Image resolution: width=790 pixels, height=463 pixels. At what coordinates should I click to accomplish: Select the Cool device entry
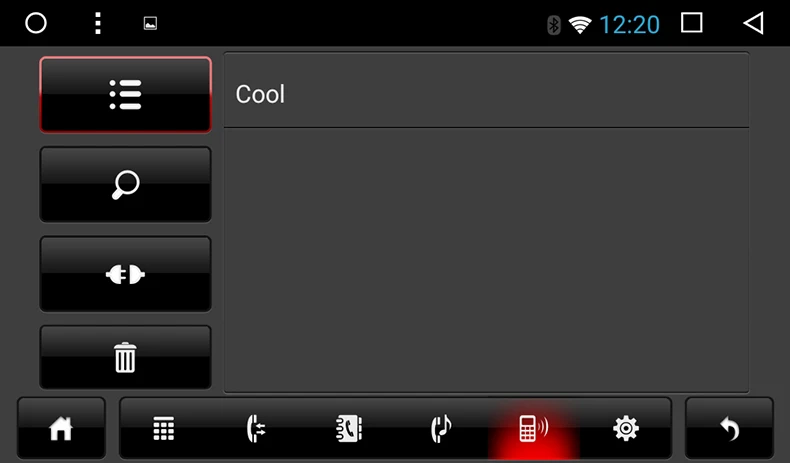pyautogui.click(x=487, y=90)
